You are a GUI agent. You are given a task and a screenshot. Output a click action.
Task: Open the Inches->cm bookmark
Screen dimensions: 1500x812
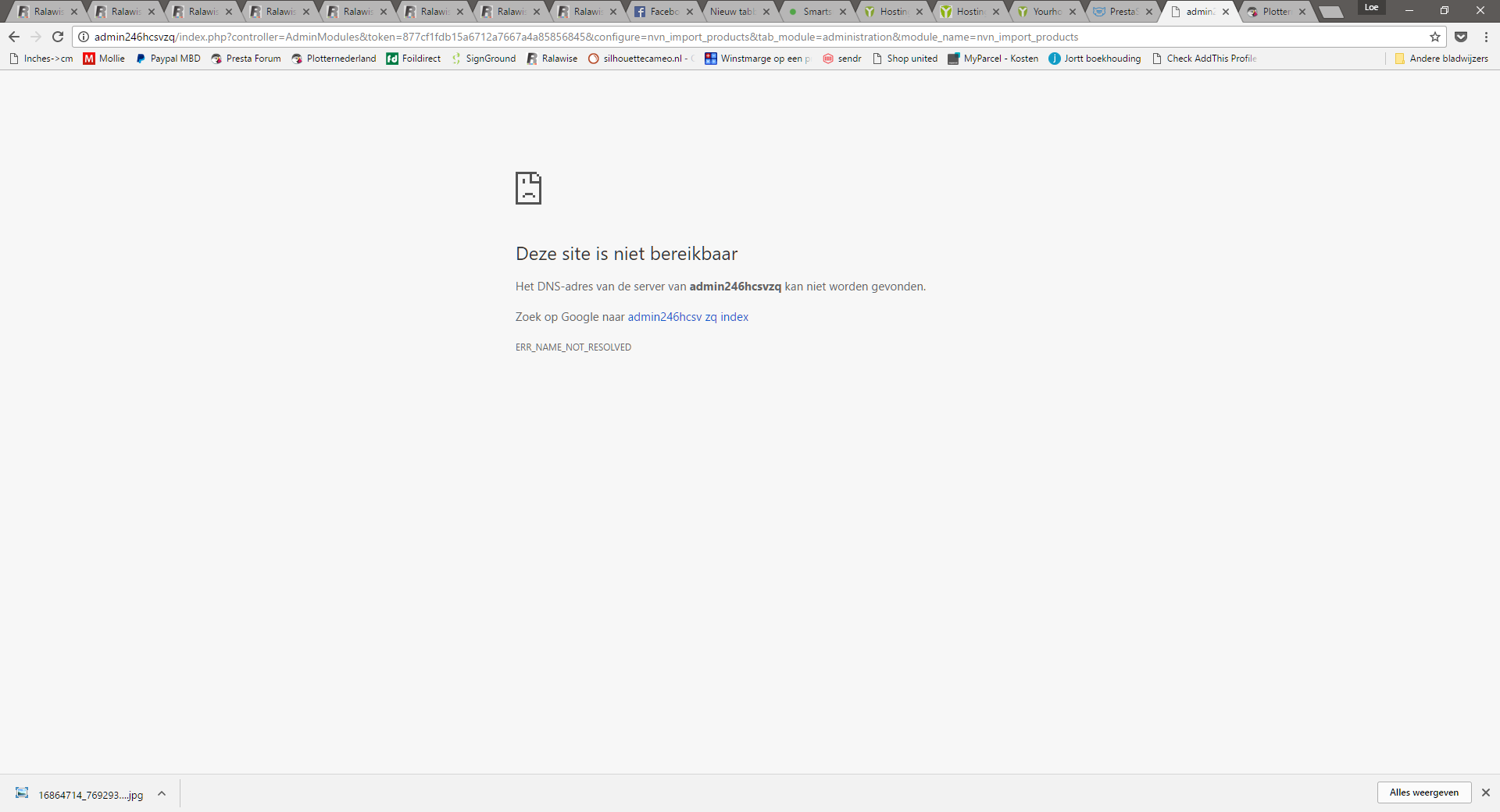pos(41,59)
